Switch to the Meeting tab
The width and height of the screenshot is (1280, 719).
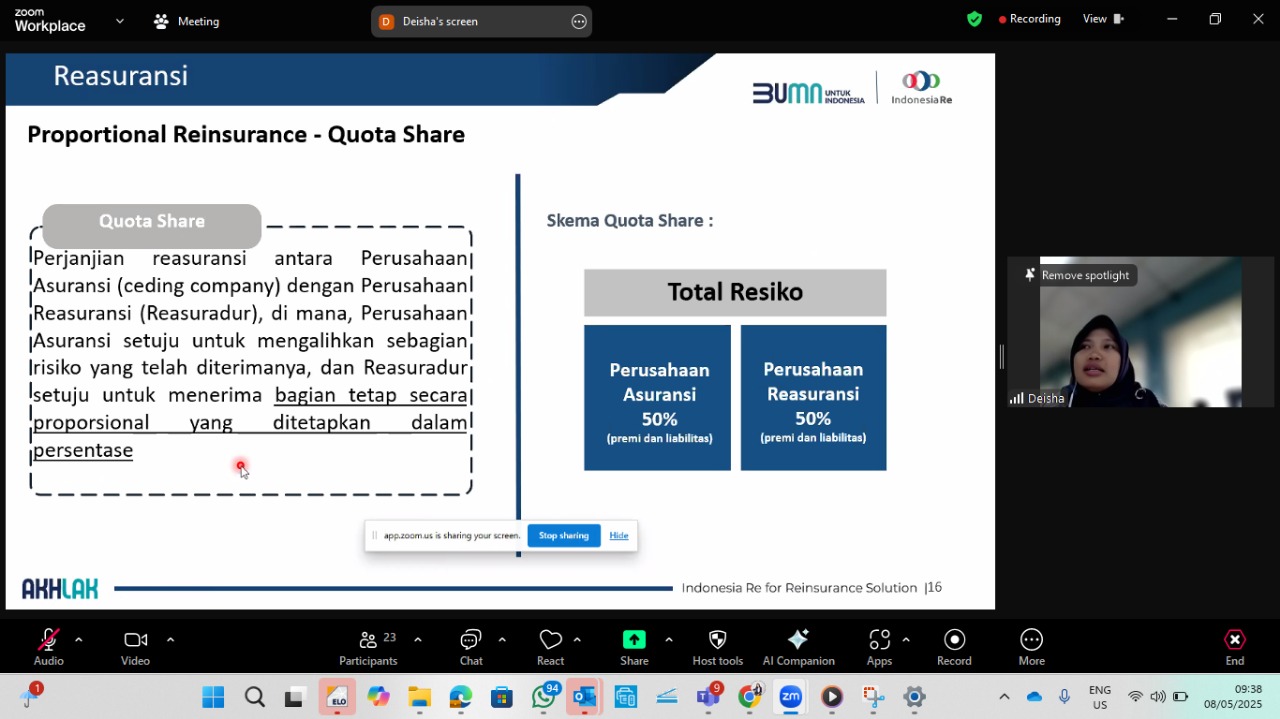pos(186,21)
